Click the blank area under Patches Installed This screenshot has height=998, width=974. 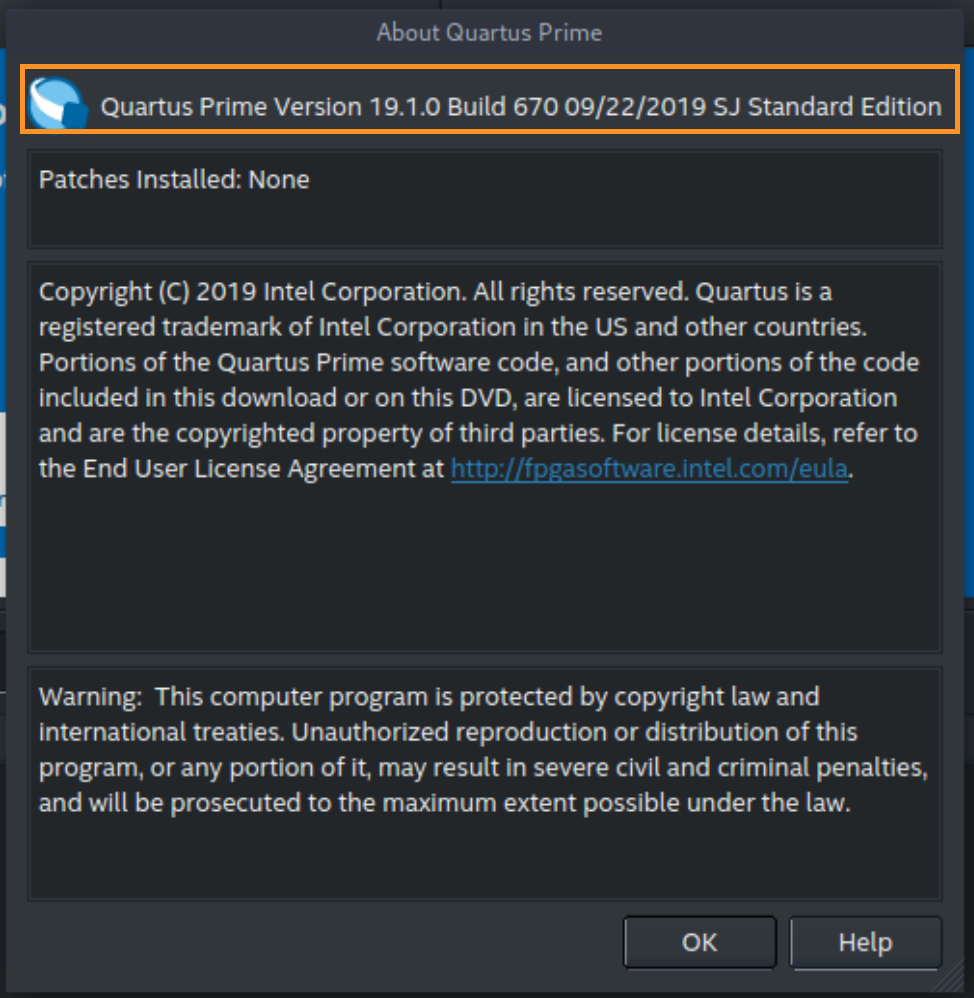pos(484,222)
